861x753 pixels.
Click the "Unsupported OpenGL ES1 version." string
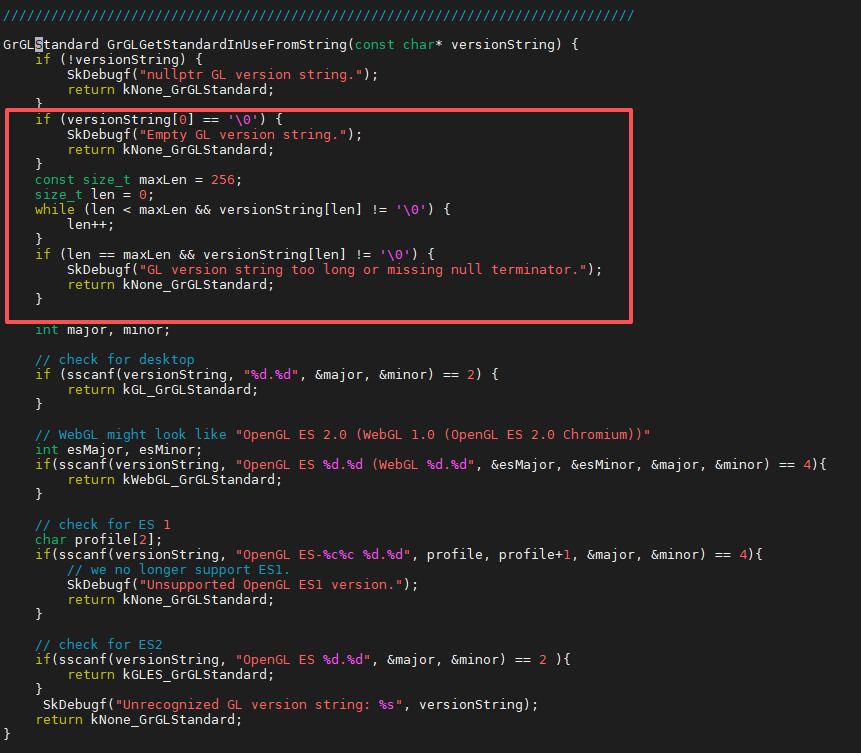coord(271,584)
